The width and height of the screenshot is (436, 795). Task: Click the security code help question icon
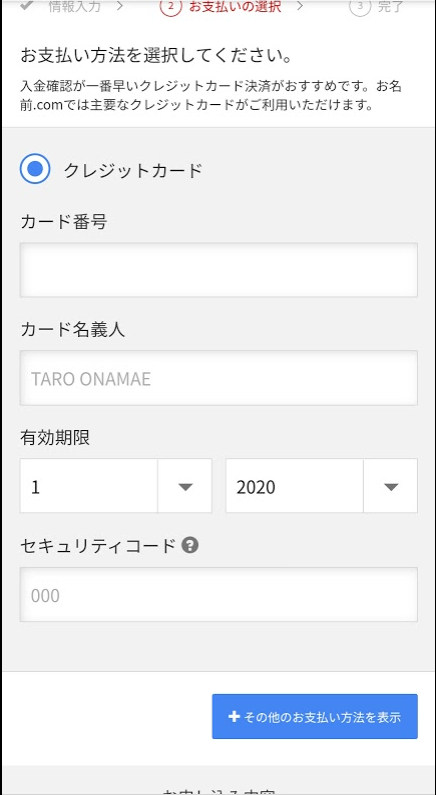coord(190,546)
